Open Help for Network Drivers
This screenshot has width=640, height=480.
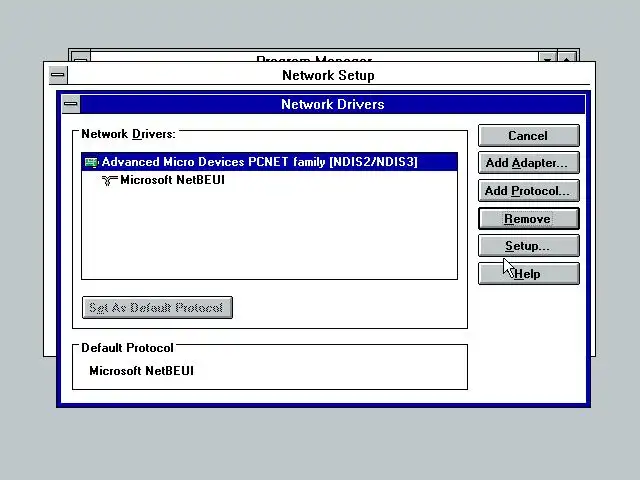tap(529, 273)
